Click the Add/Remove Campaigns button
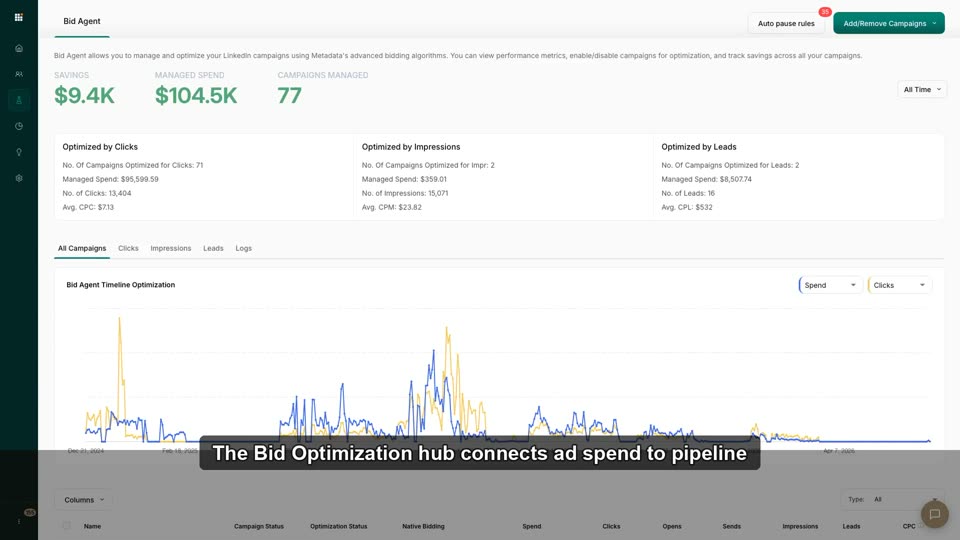 pos(888,23)
